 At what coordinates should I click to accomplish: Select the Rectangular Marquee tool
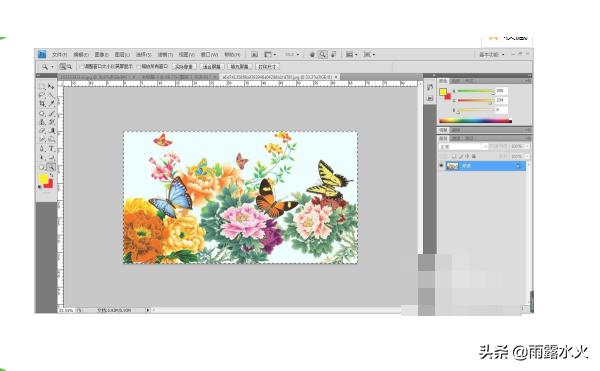pos(41,86)
